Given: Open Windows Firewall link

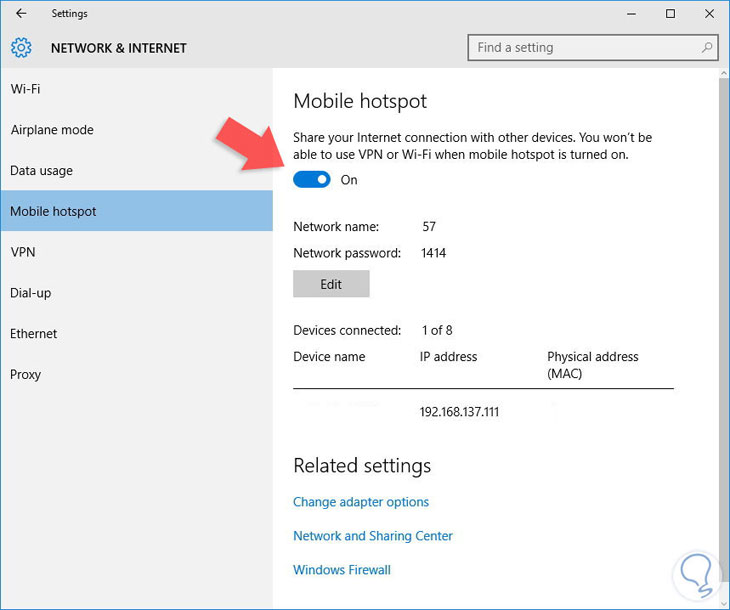Looking at the screenshot, I should tap(342, 570).
